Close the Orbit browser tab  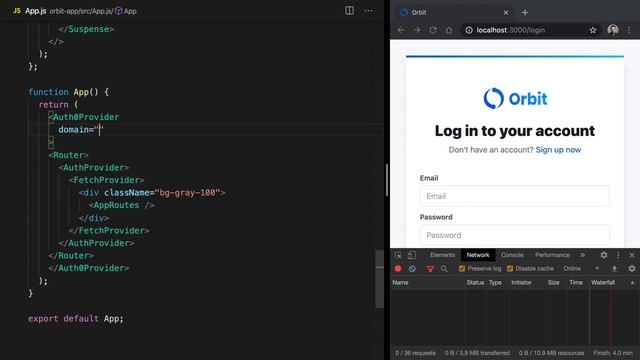pos(506,13)
